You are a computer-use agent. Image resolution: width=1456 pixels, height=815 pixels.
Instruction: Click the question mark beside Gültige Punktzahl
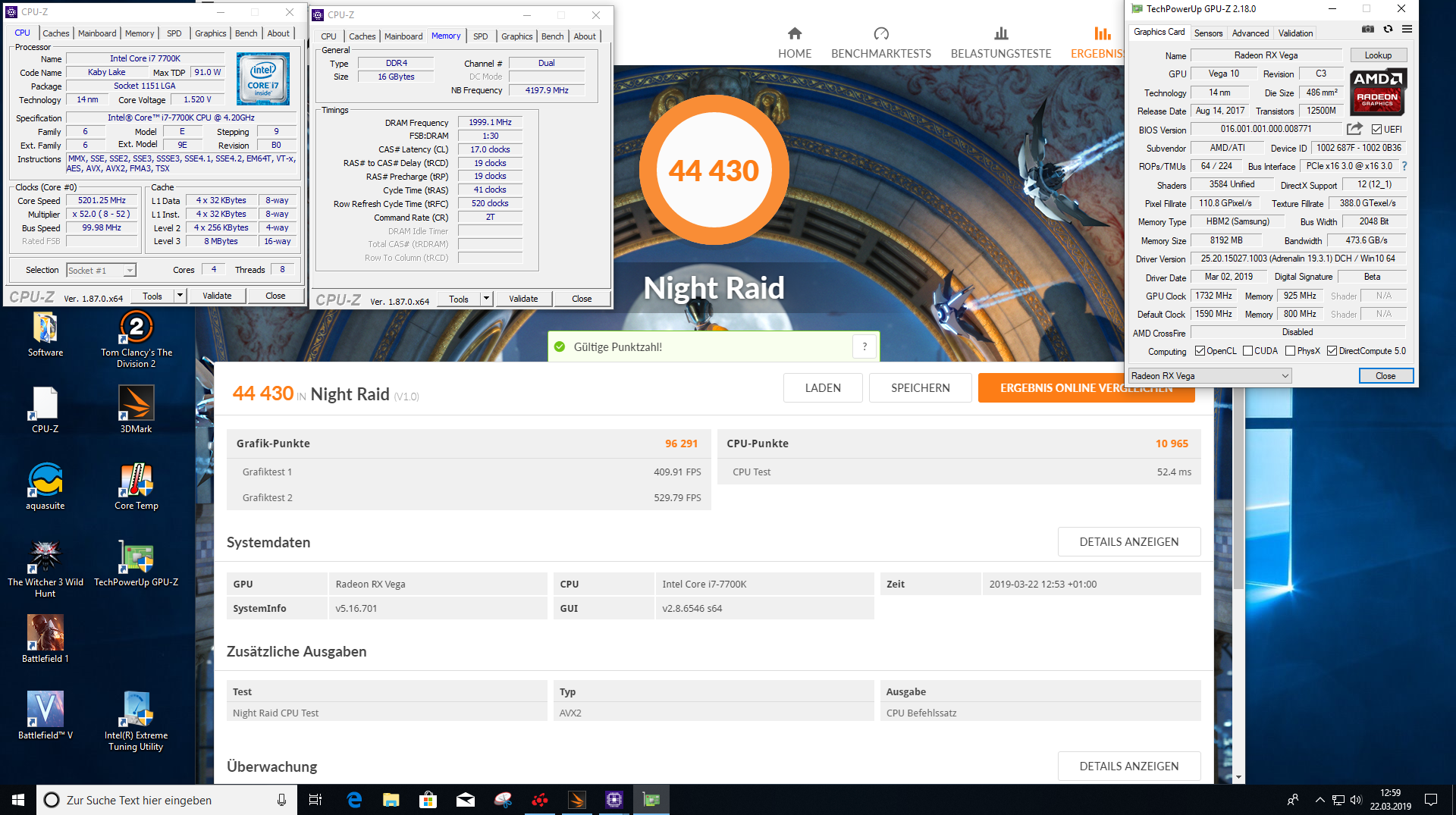[864, 346]
